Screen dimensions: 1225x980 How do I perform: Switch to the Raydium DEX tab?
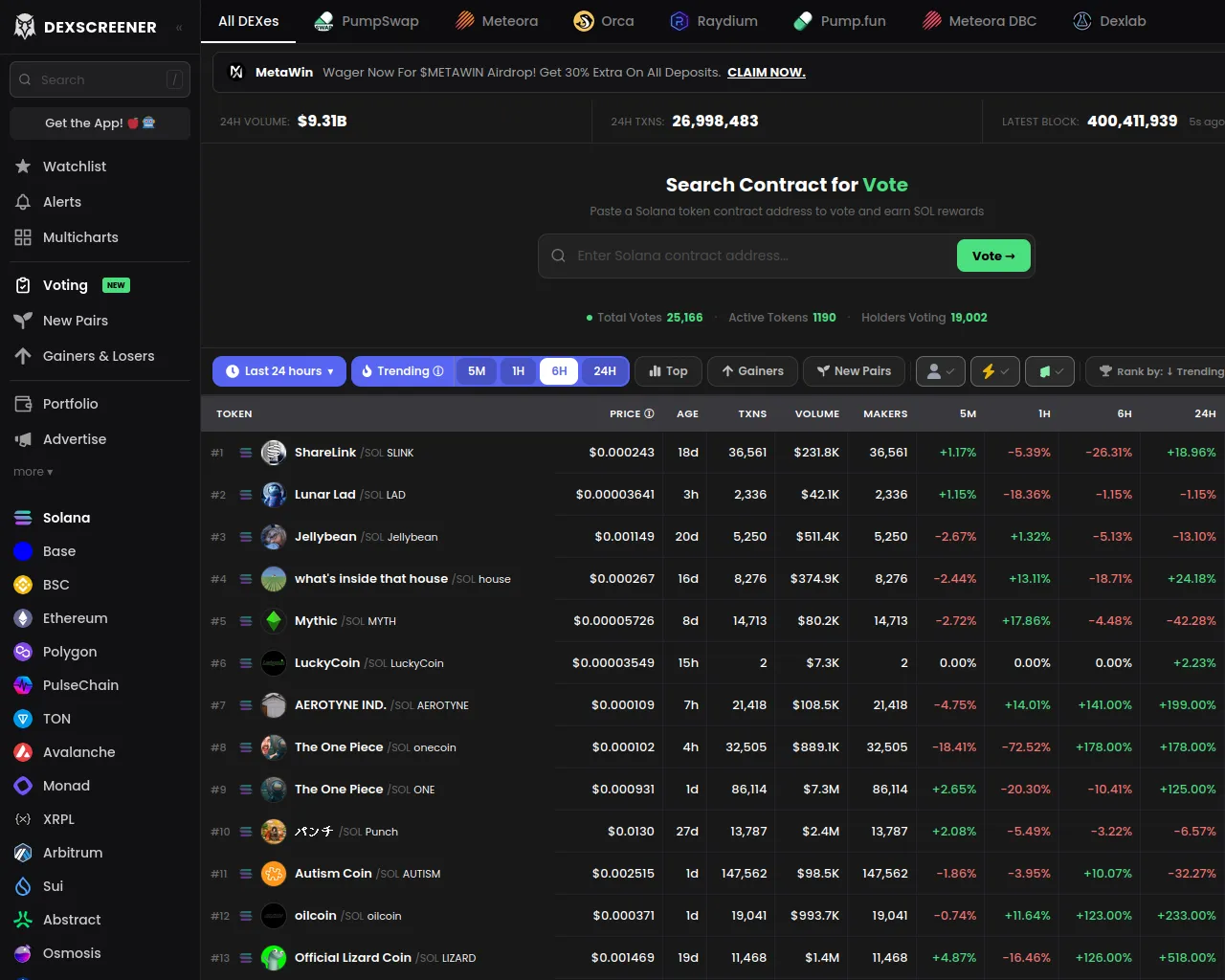coord(713,21)
